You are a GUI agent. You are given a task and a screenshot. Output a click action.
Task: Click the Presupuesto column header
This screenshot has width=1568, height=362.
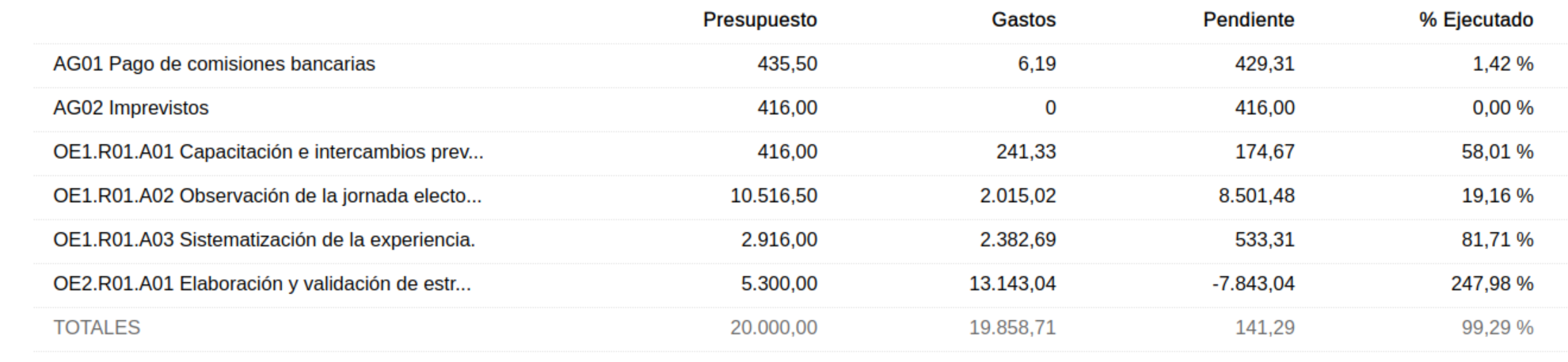point(759,20)
